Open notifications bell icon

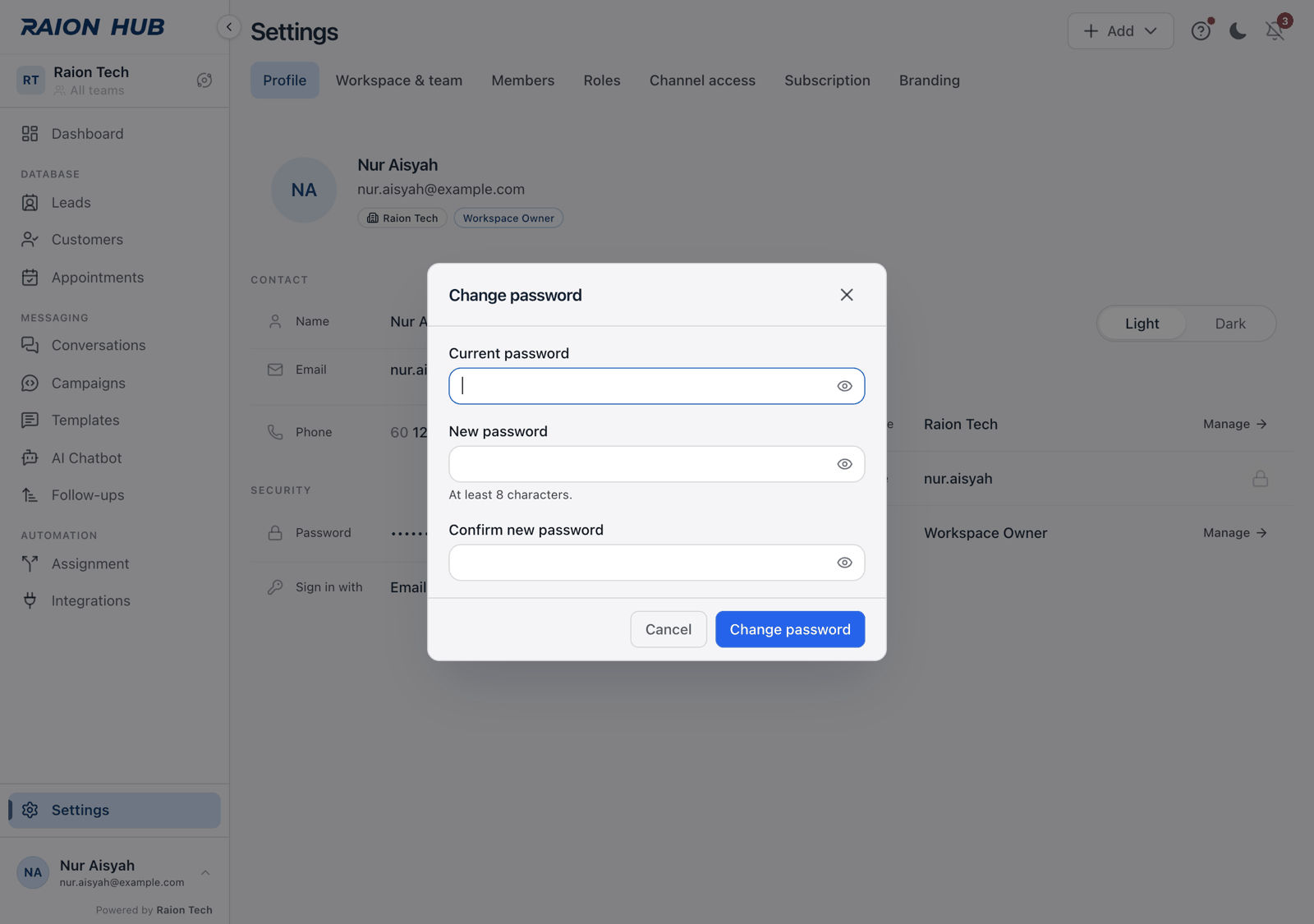tap(1275, 31)
